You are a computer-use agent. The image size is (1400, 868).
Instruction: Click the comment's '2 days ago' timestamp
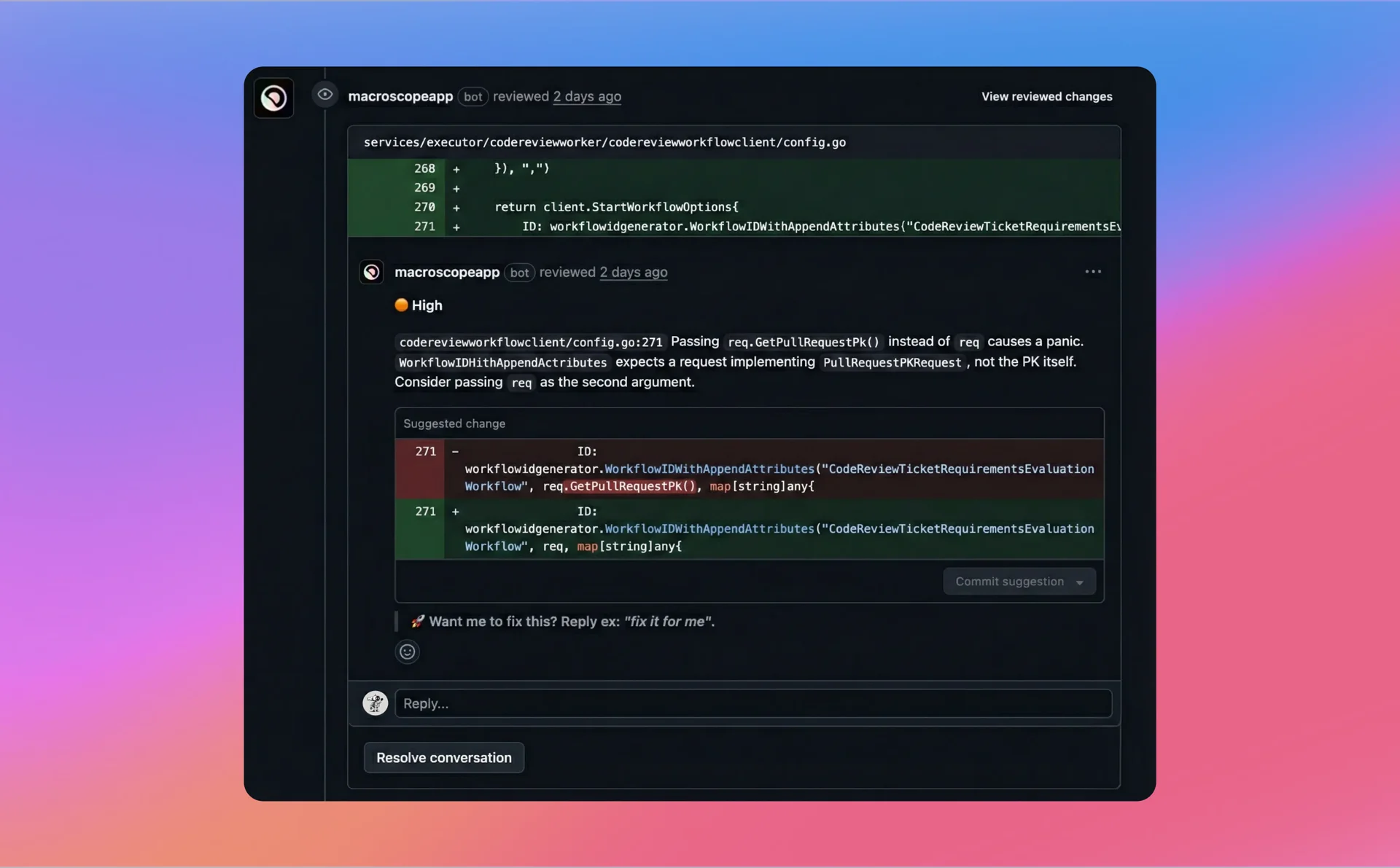point(633,272)
